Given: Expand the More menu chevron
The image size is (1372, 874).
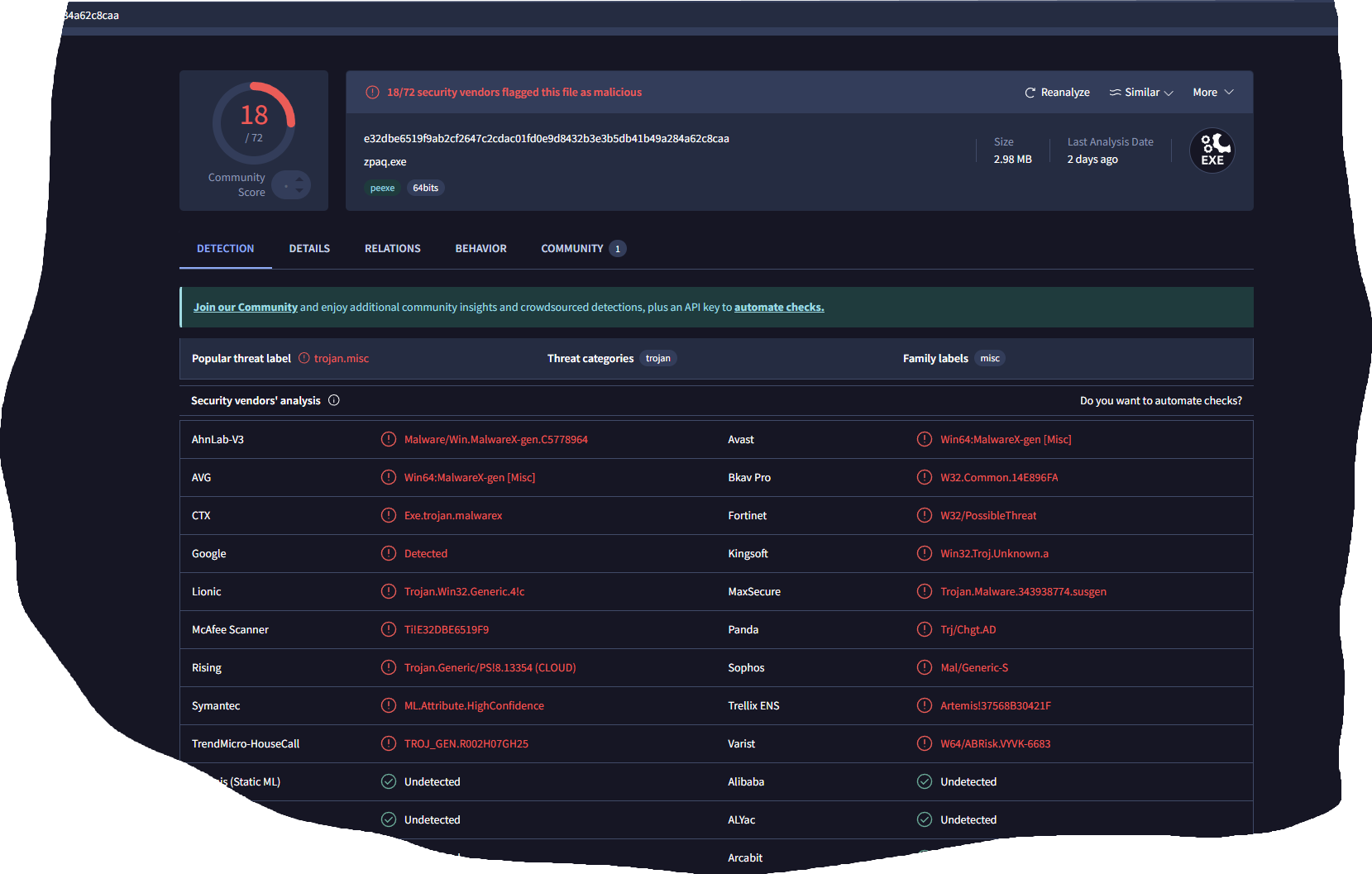Looking at the screenshot, I should coord(1229,92).
